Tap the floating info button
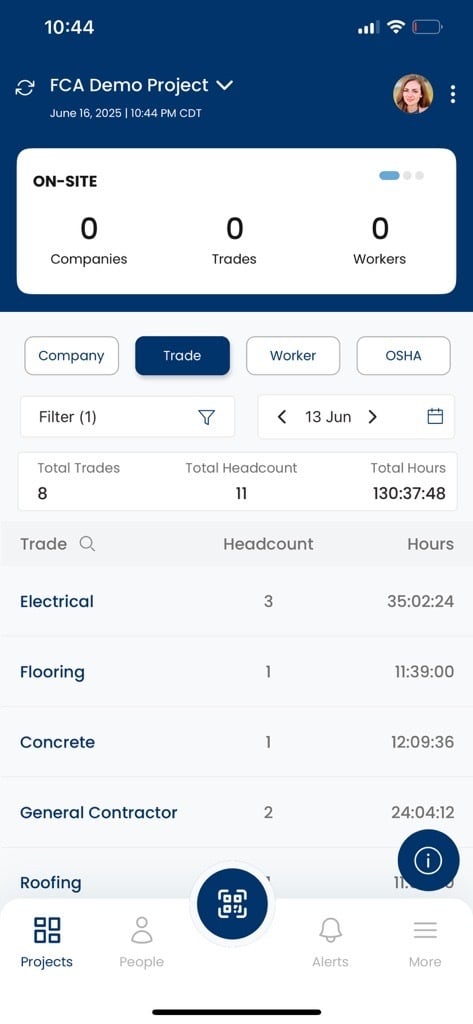 tap(429, 860)
